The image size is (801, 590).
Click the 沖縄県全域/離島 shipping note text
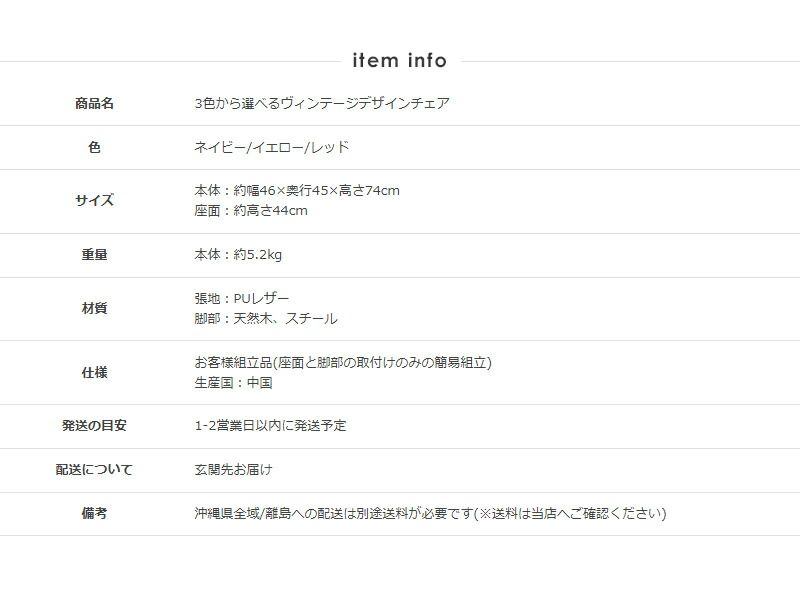point(430,513)
